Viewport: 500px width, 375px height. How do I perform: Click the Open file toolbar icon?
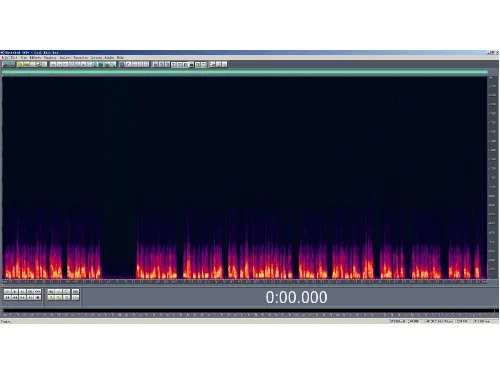26,64
